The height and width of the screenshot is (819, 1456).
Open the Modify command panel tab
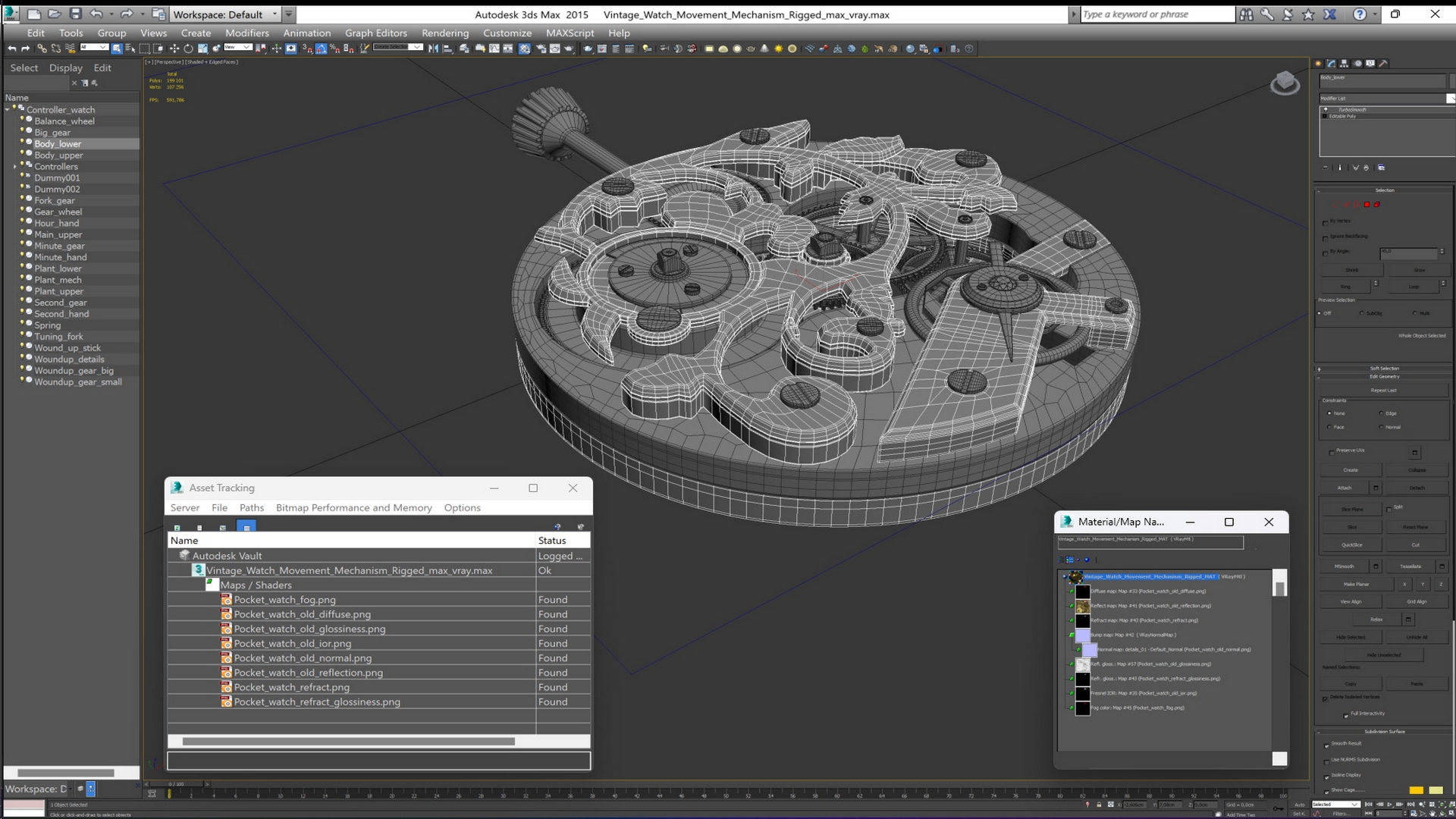coord(1332,64)
